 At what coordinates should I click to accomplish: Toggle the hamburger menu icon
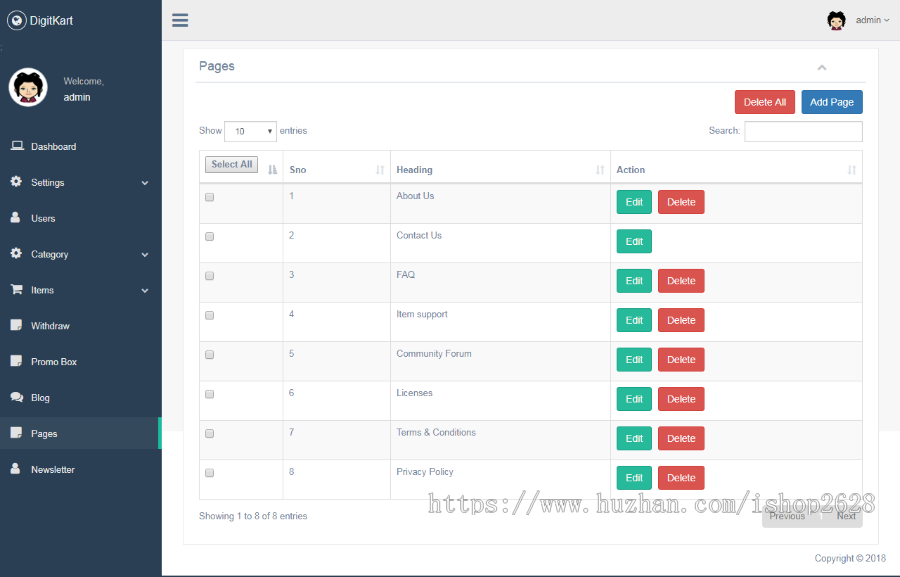coord(180,21)
